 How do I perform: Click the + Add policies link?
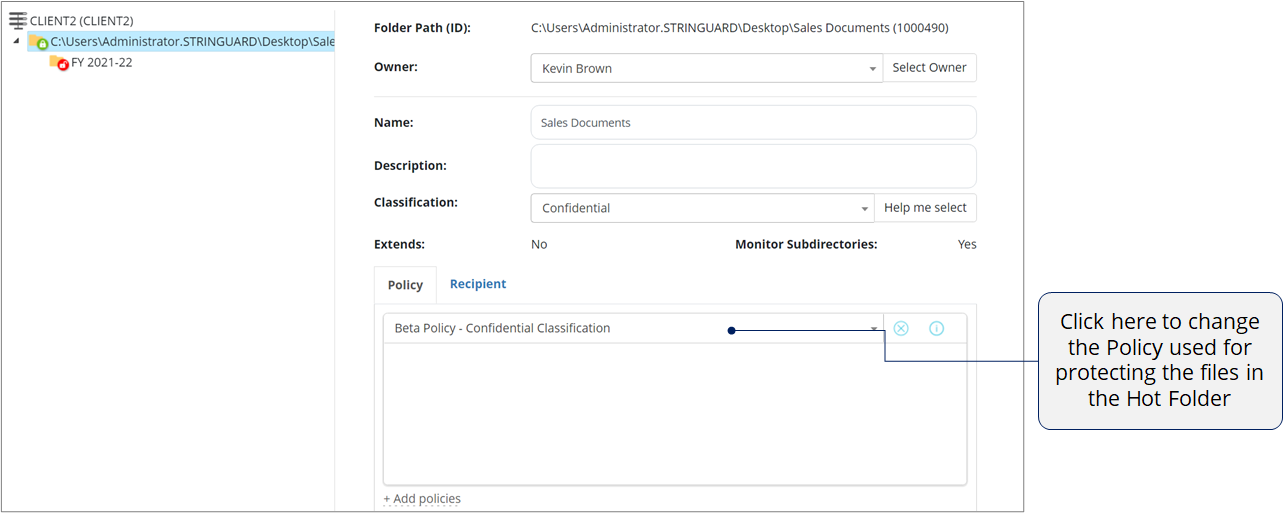(422, 498)
